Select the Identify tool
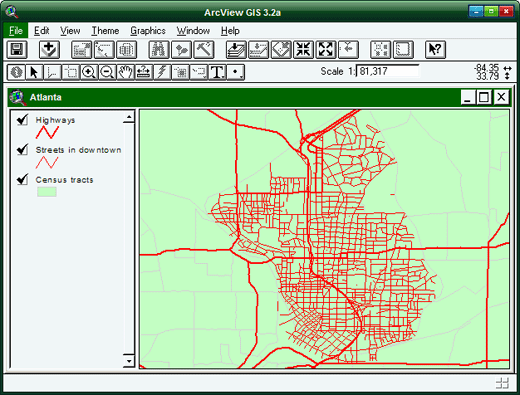The height and width of the screenshot is (395, 520). coord(16,72)
